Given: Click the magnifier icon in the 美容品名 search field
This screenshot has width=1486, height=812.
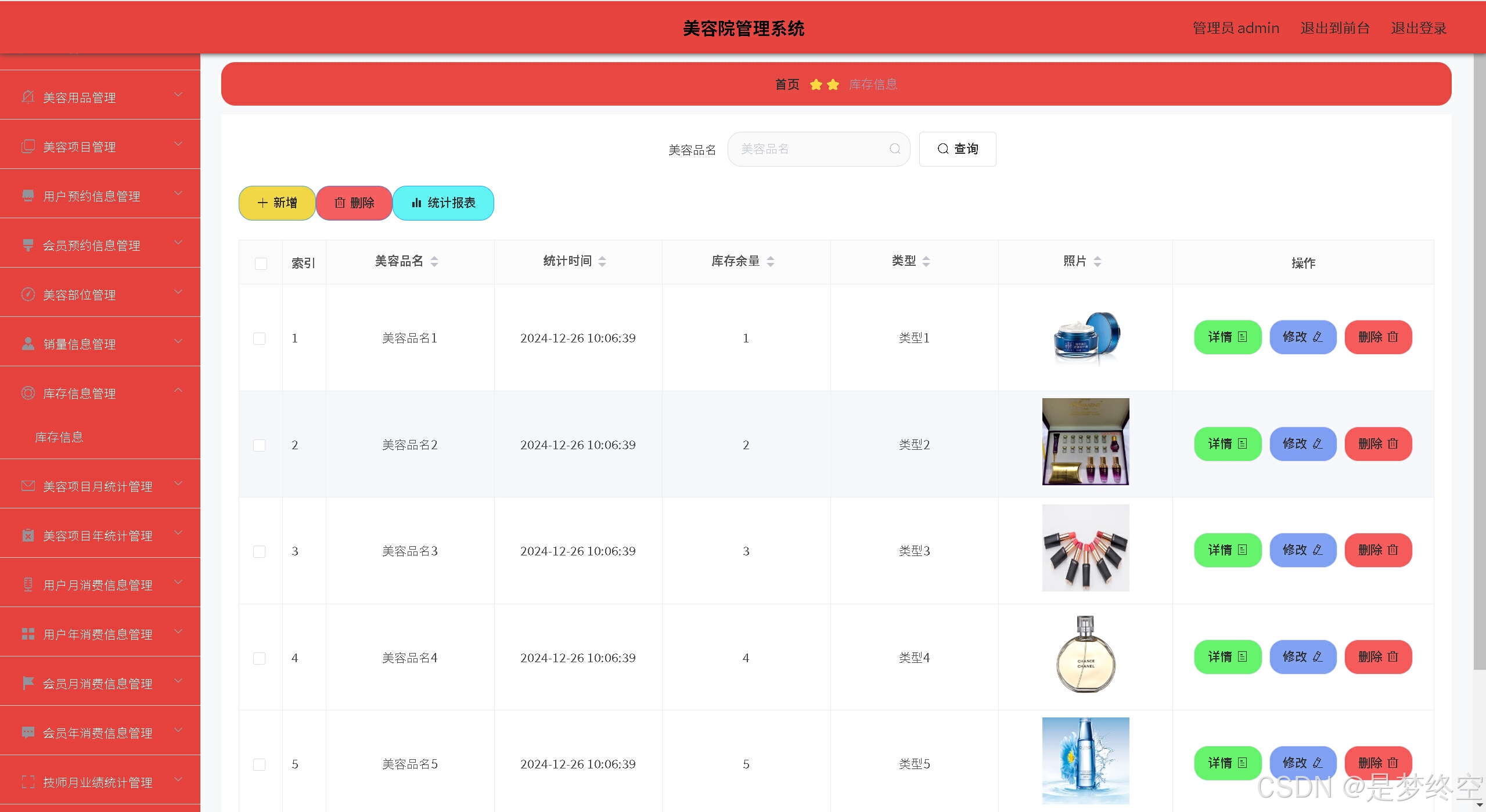Looking at the screenshot, I should [x=895, y=149].
